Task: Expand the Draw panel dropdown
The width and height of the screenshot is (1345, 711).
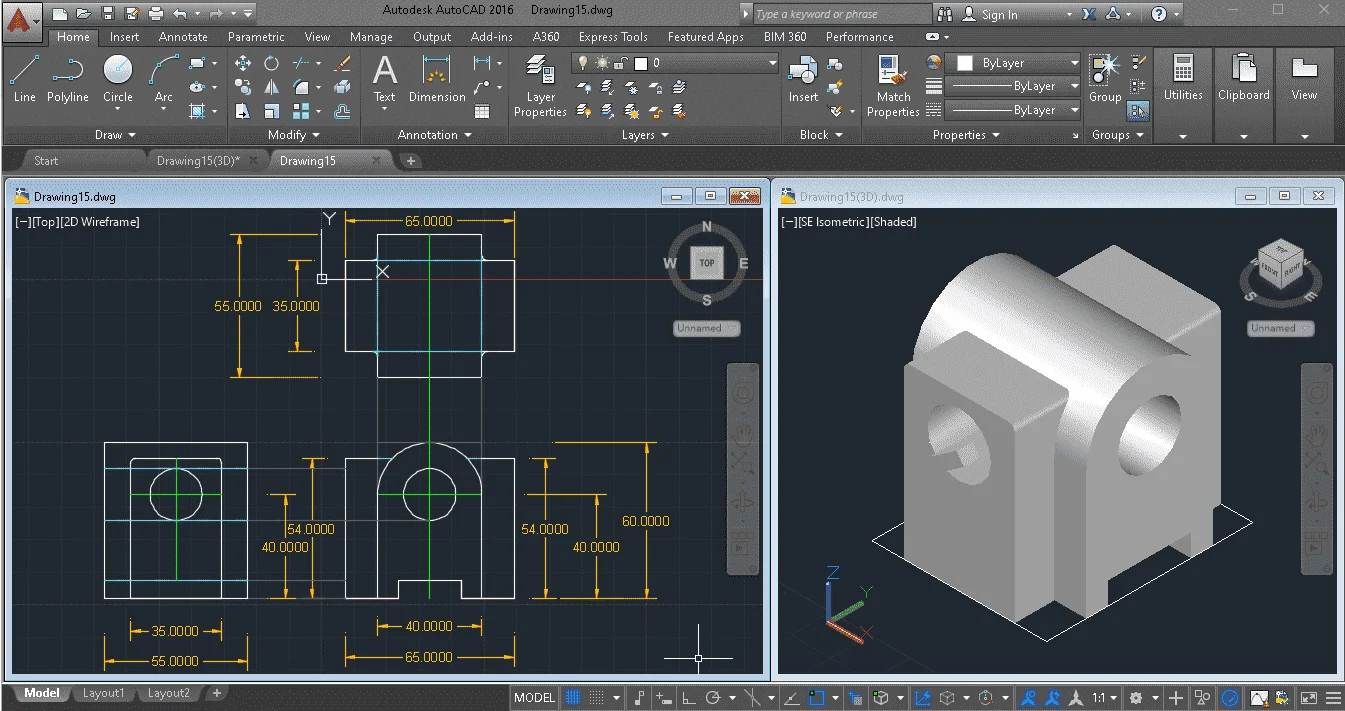Action: [x=115, y=135]
